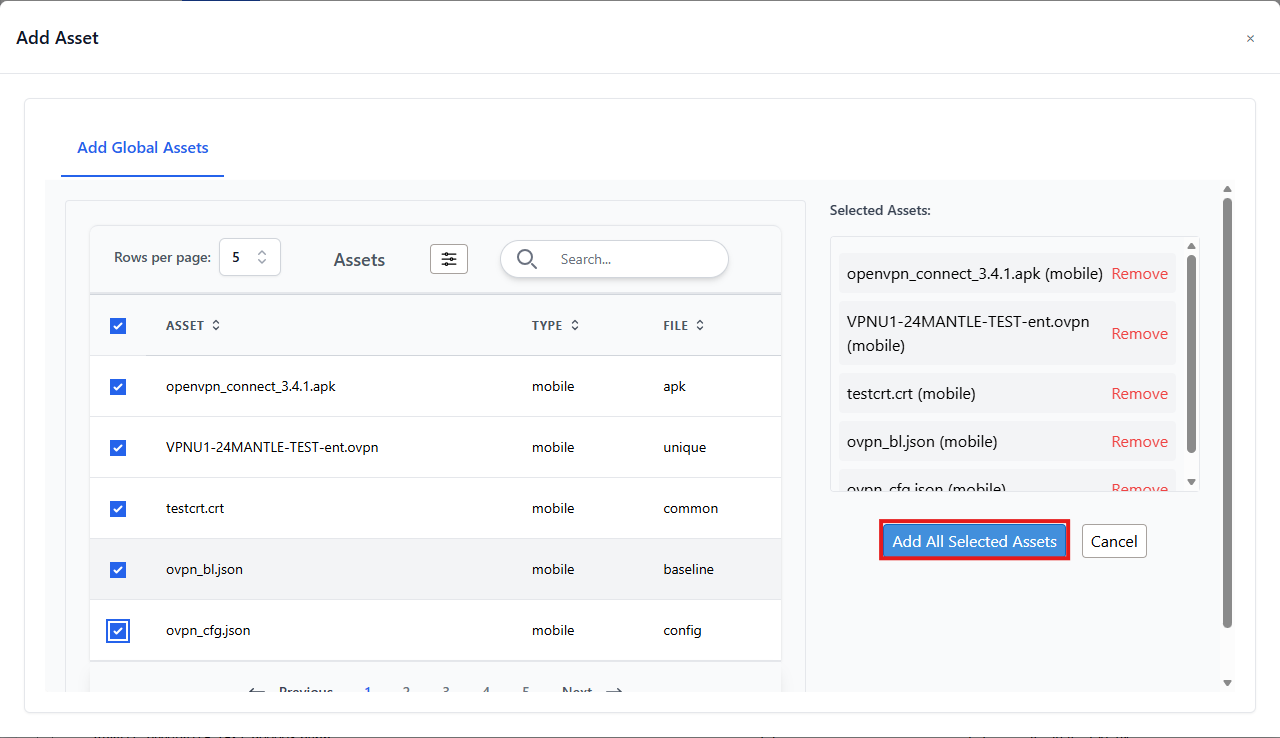1280x738 pixels.
Task: Click 'ovpn_bl.json (mobile)' in selected assets
Action: (x=922, y=442)
